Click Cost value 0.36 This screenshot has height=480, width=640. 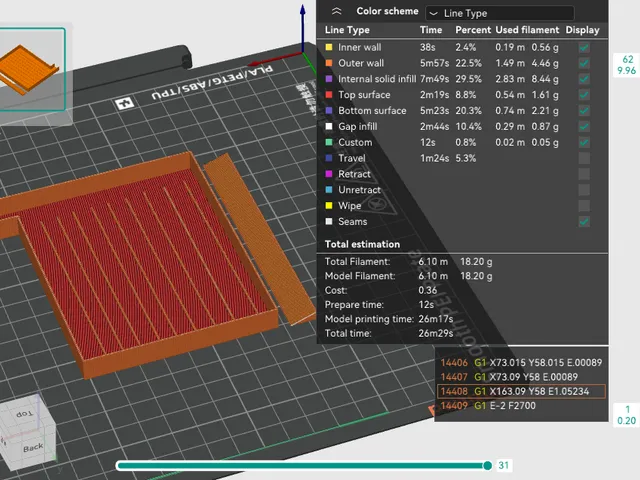tap(428, 290)
